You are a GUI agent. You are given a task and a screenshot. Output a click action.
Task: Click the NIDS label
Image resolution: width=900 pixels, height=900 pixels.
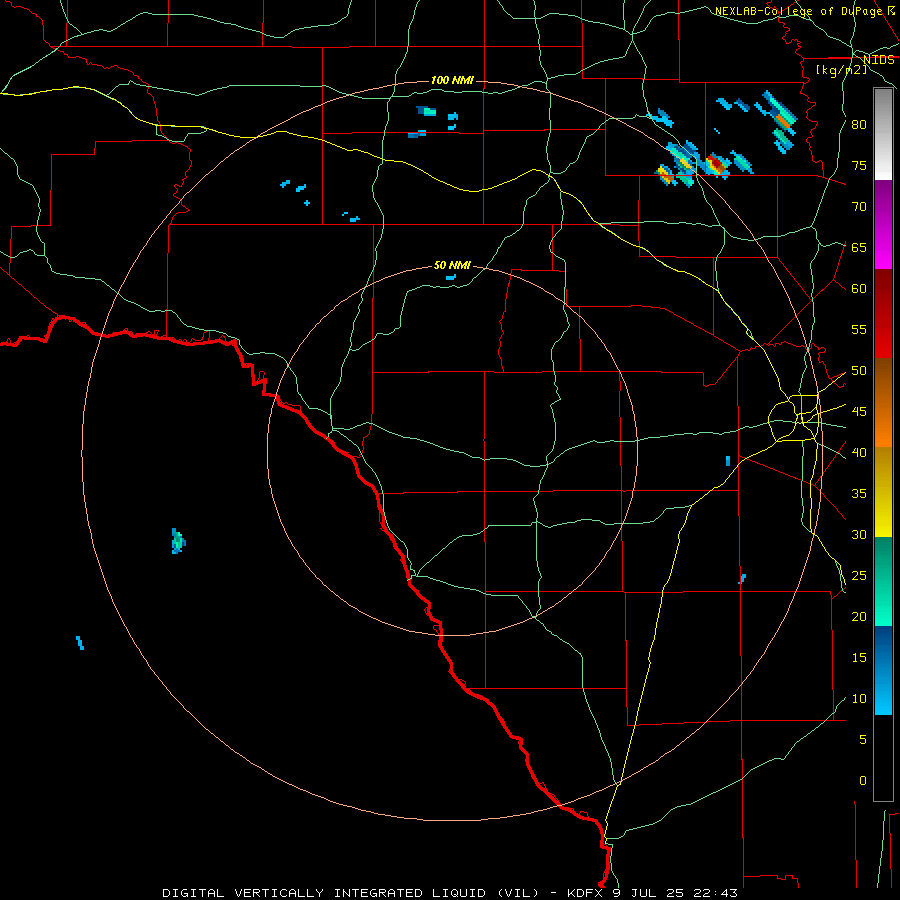879,59
